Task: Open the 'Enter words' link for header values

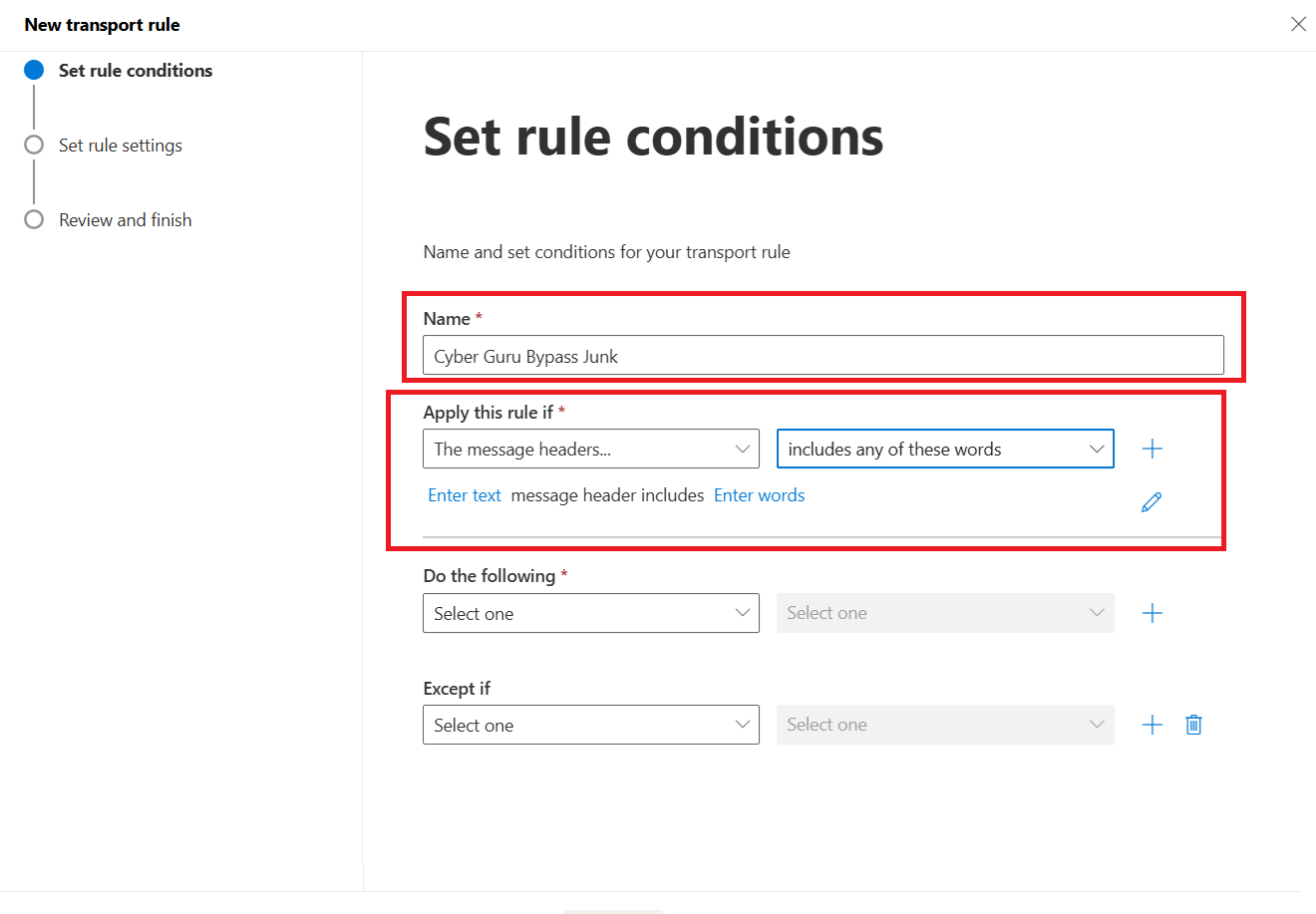Action: (x=760, y=495)
